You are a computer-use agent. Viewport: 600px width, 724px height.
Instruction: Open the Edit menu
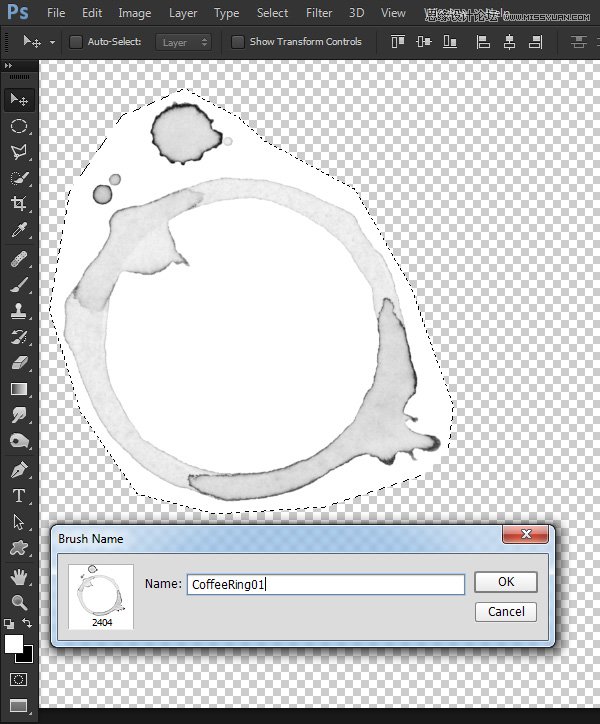tap(92, 13)
